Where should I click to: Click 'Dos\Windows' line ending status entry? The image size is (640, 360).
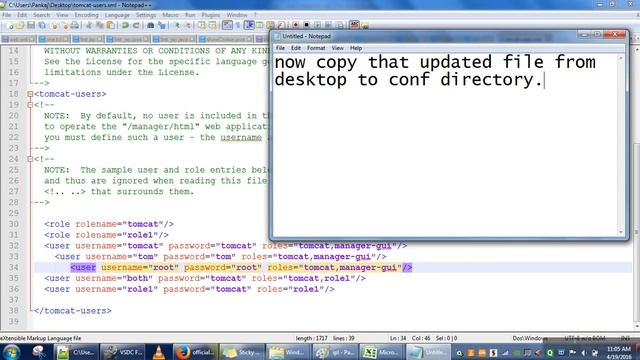point(530,338)
